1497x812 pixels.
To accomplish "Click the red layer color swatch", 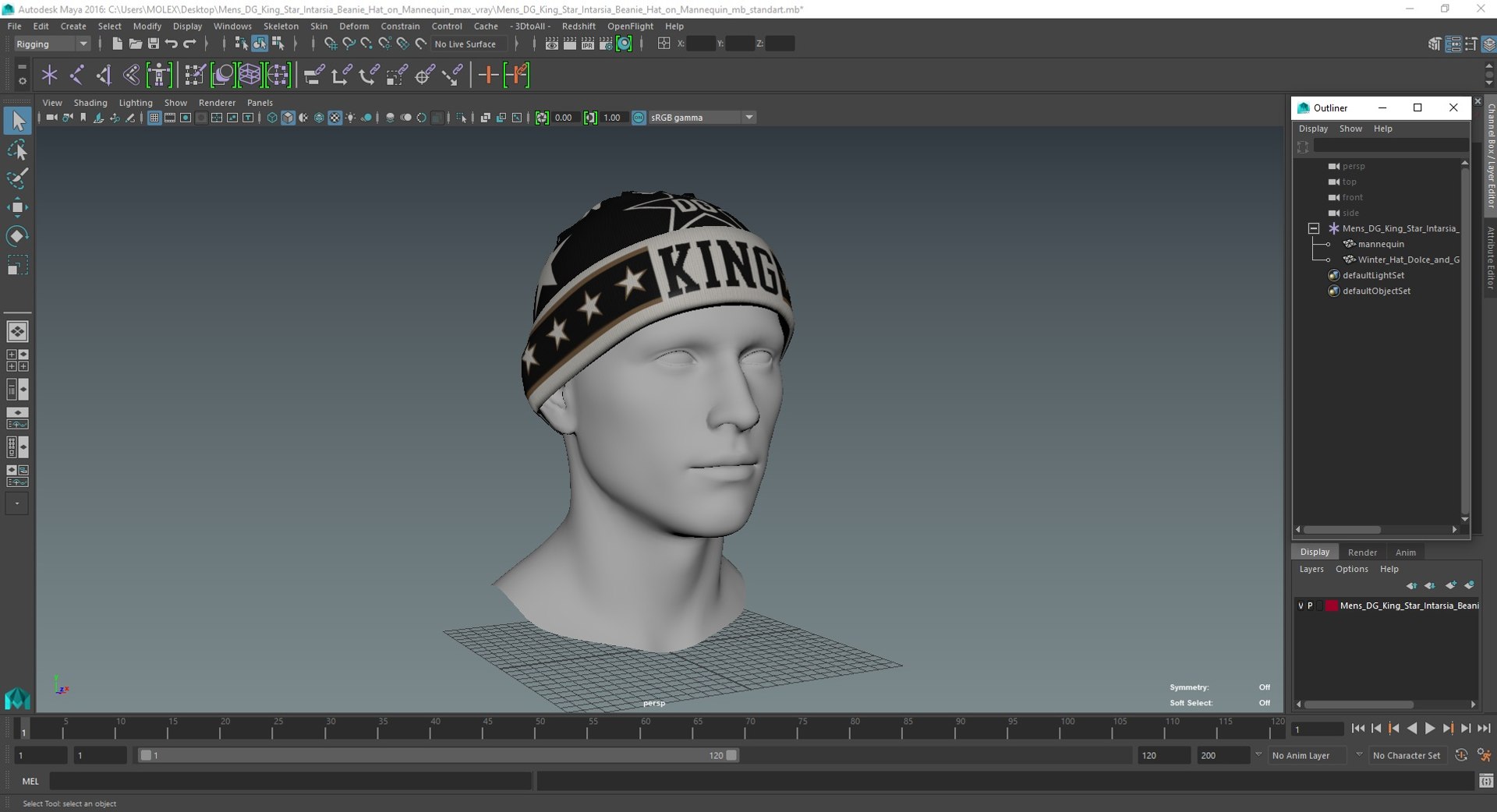I will pos(1331,605).
